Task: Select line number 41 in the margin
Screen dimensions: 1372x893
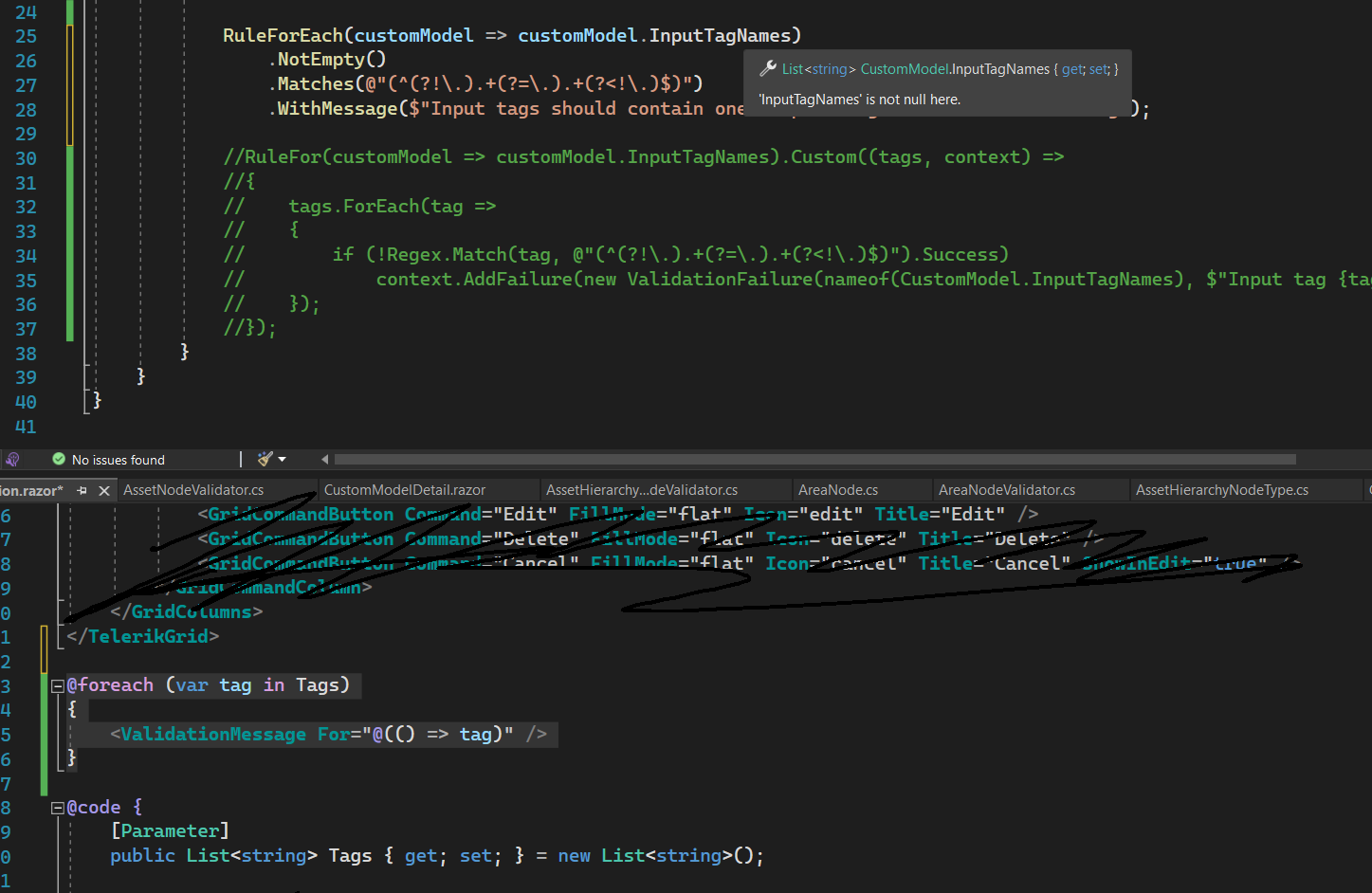Action: [x=26, y=427]
